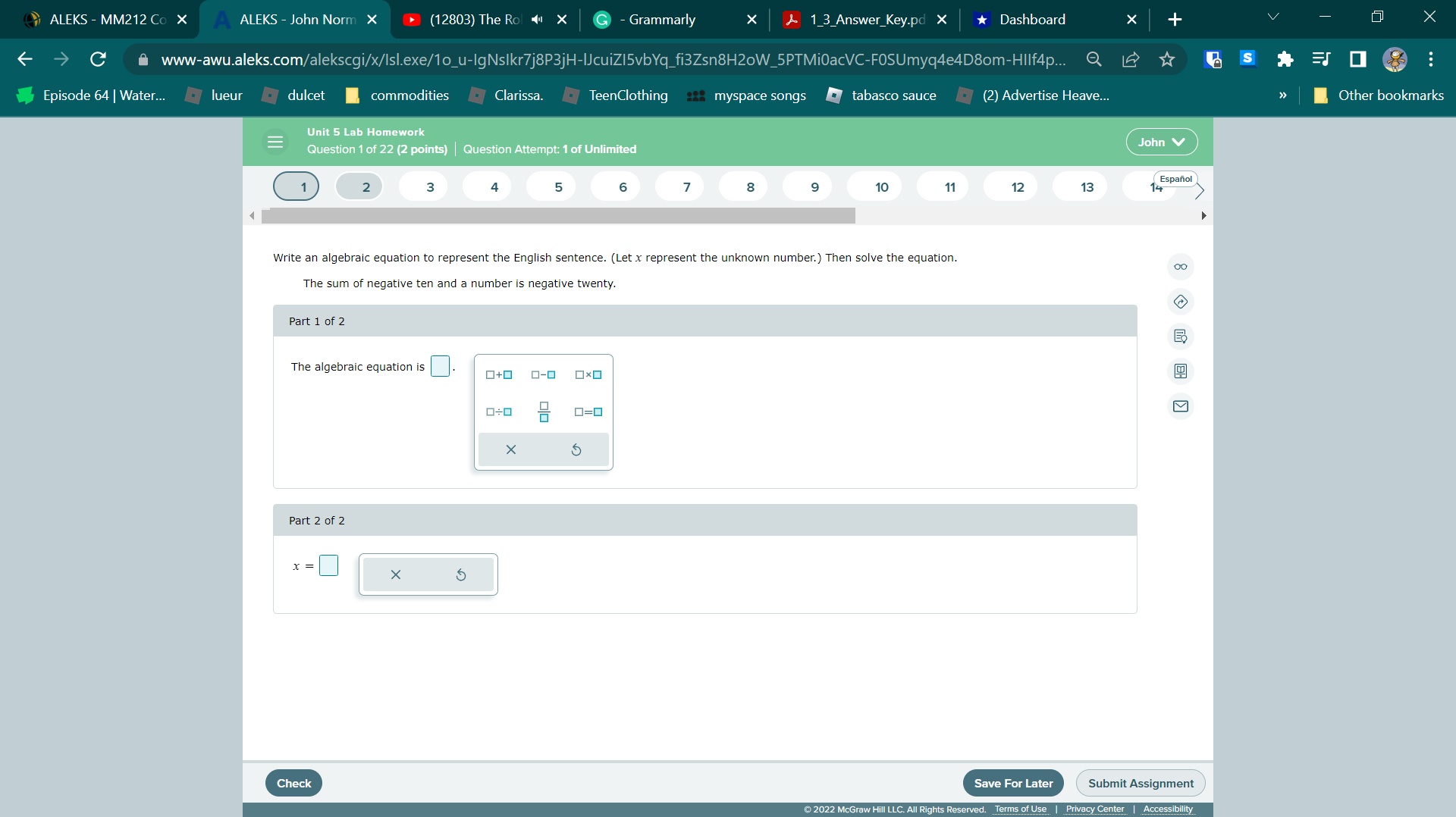Open the Other bookmarks folder

point(1379,95)
